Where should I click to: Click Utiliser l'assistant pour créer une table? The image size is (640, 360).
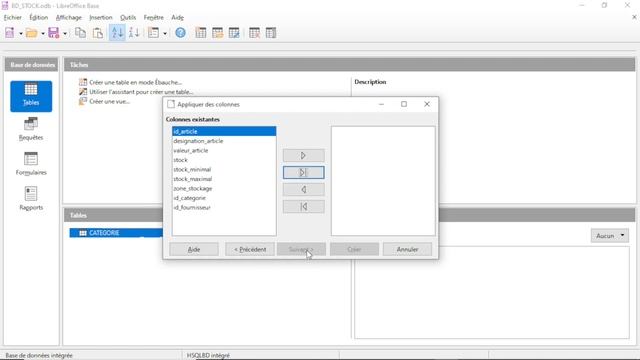(x=141, y=92)
